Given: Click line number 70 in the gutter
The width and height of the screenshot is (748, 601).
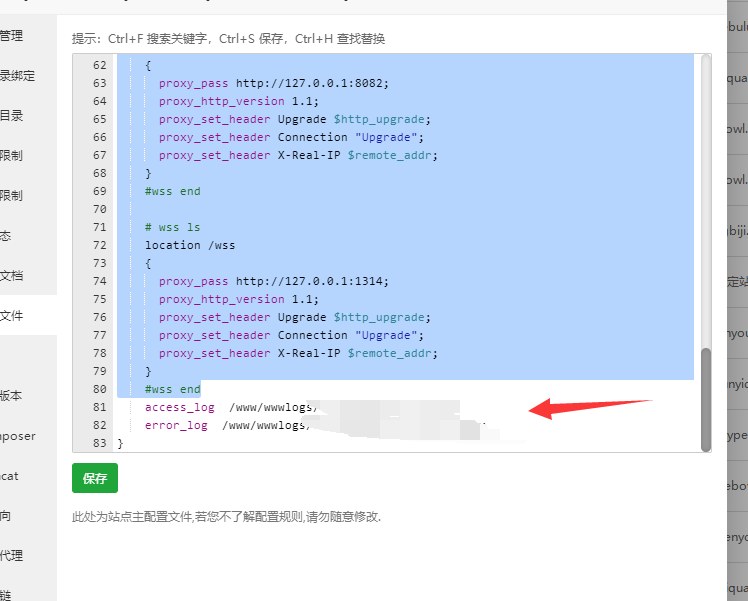Looking at the screenshot, I should pos(100,209).
